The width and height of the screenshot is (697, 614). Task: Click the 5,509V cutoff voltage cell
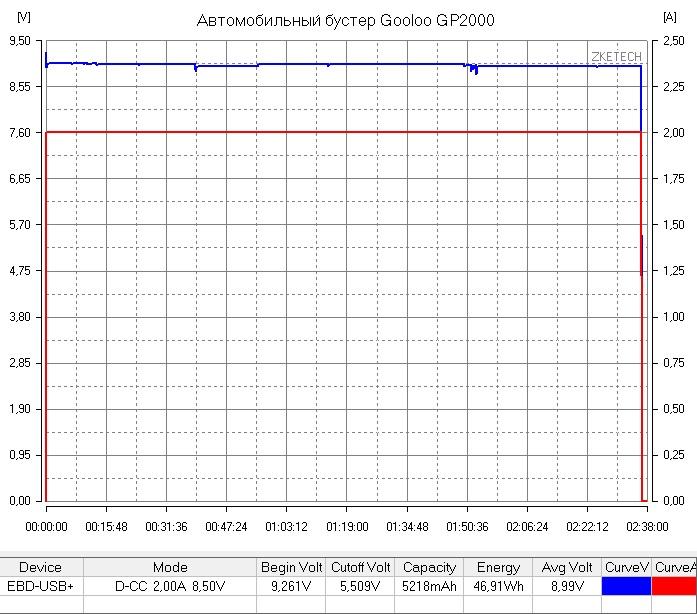360,586
